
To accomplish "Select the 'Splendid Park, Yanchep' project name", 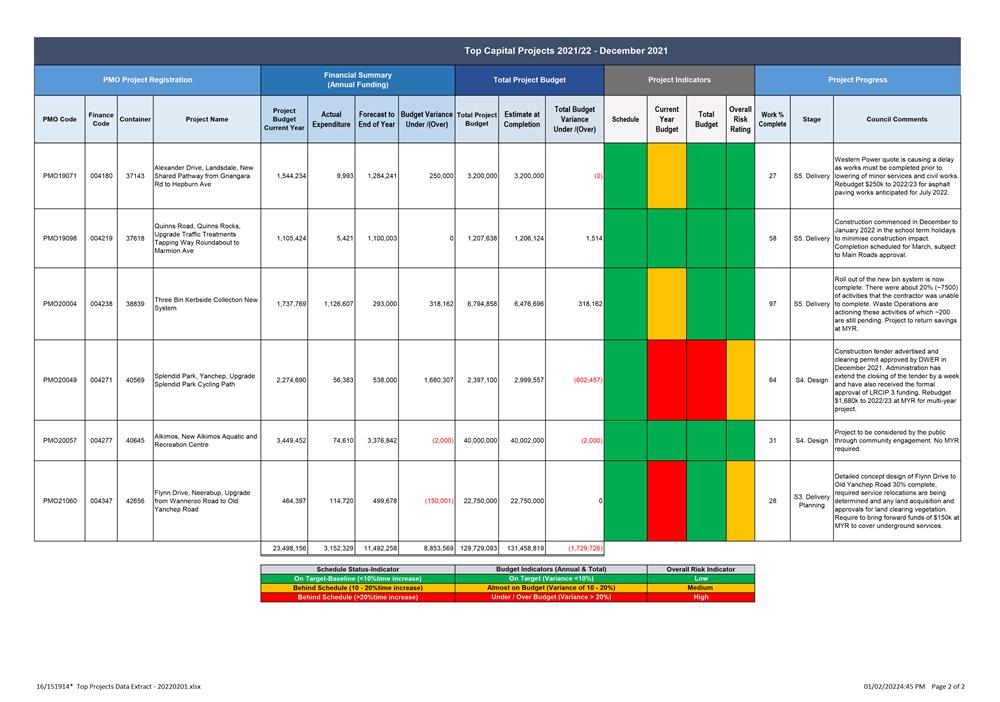I will (204, 380).
